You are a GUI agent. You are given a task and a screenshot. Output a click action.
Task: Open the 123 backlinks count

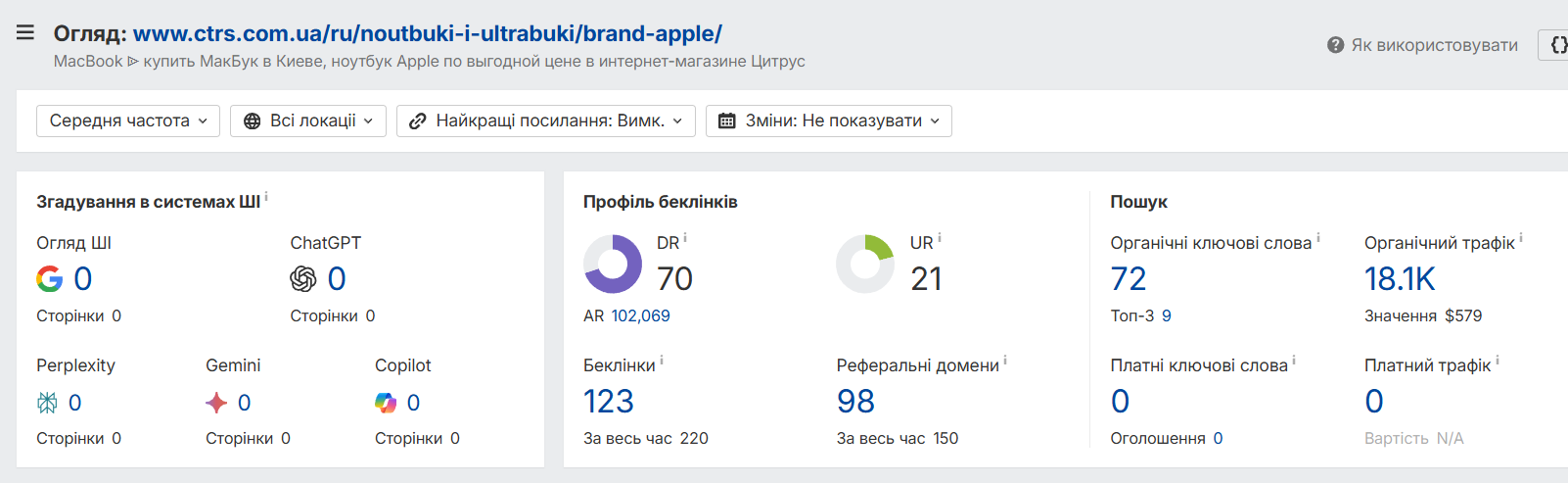pyautogui.click(x=609, y=402)
